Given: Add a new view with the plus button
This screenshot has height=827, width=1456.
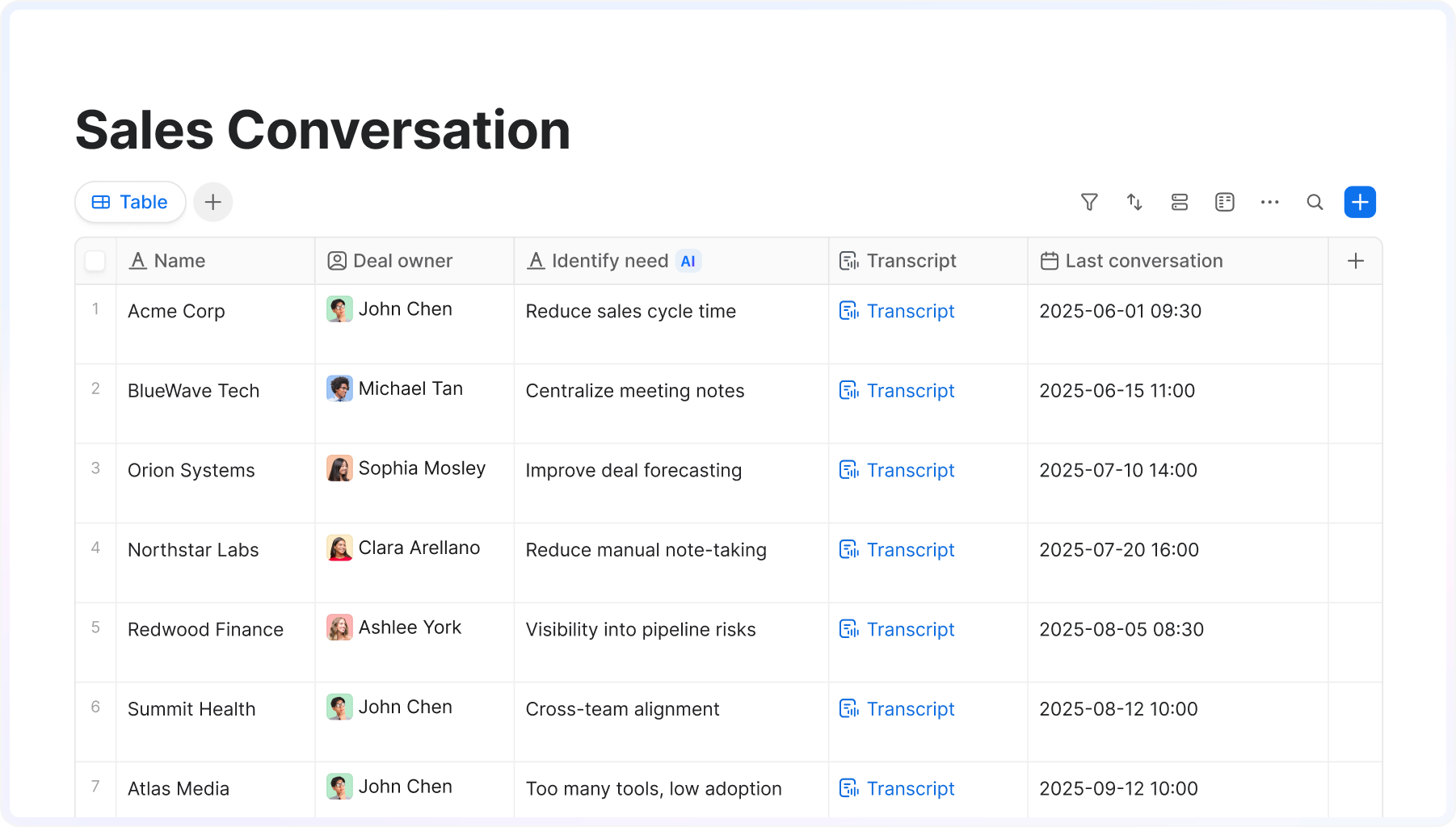Looking at the screenshot, I should point(213,202).
